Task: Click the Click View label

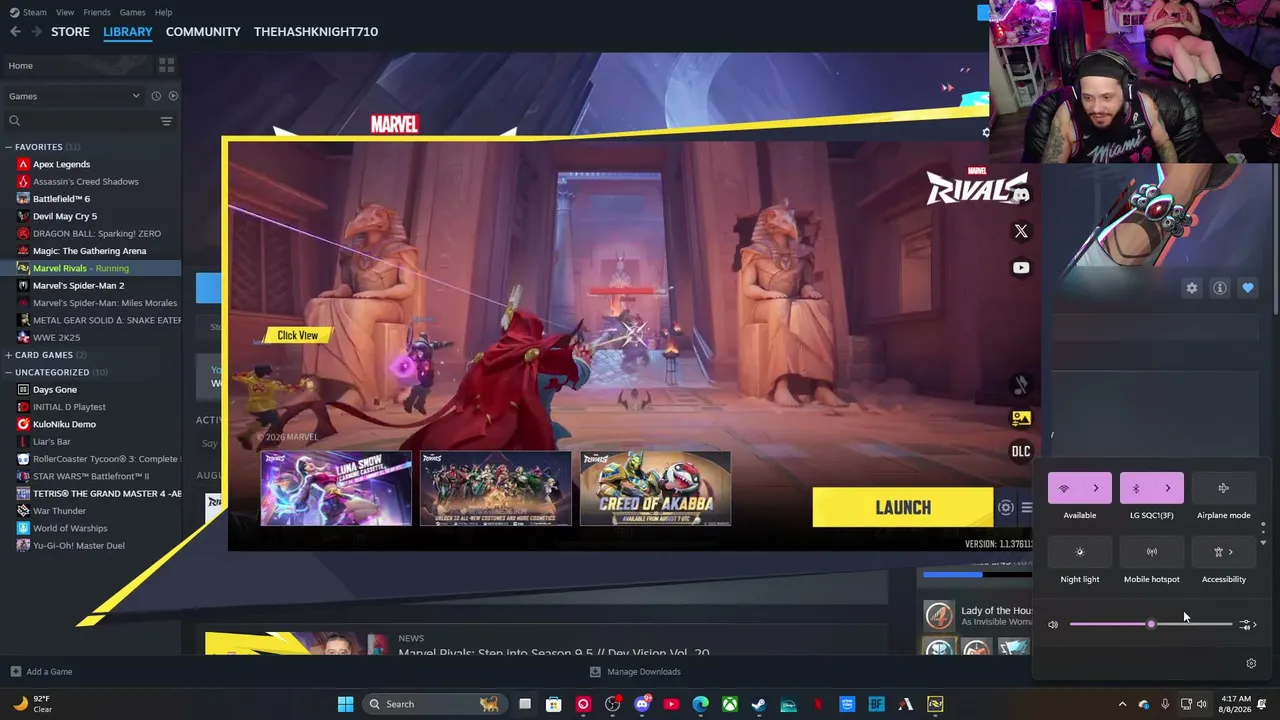Action: [x=298, y=336]
